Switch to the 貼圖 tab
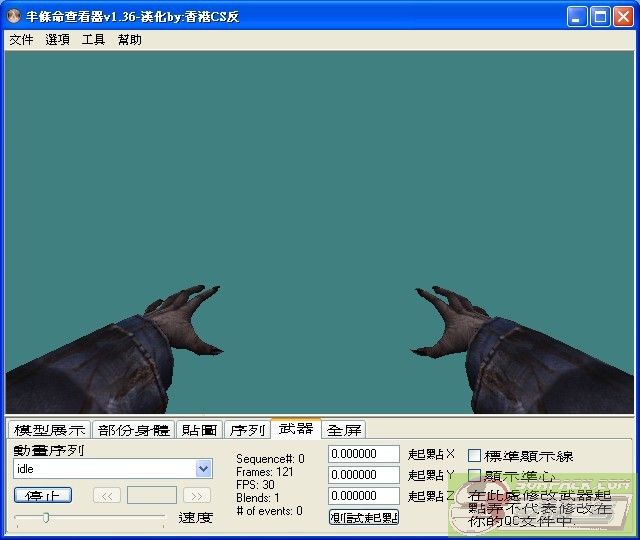This screenshot has width=640, height=540. tap(199, 430)
